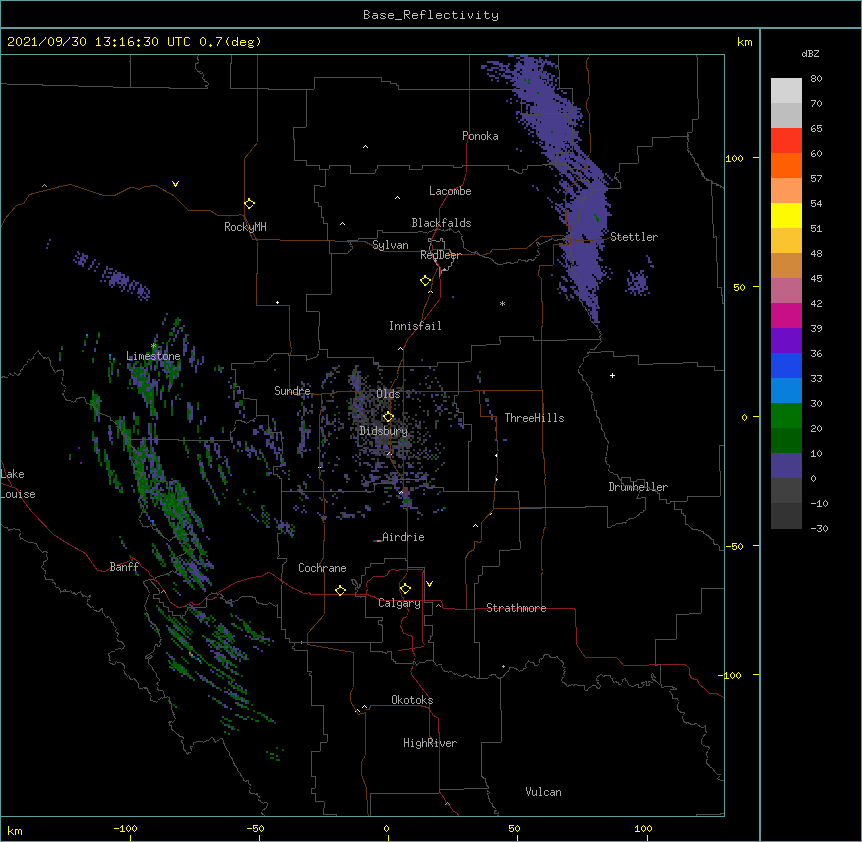Click the Banff label
This screenshot has width=862, height=842.
tap(124, 567)
